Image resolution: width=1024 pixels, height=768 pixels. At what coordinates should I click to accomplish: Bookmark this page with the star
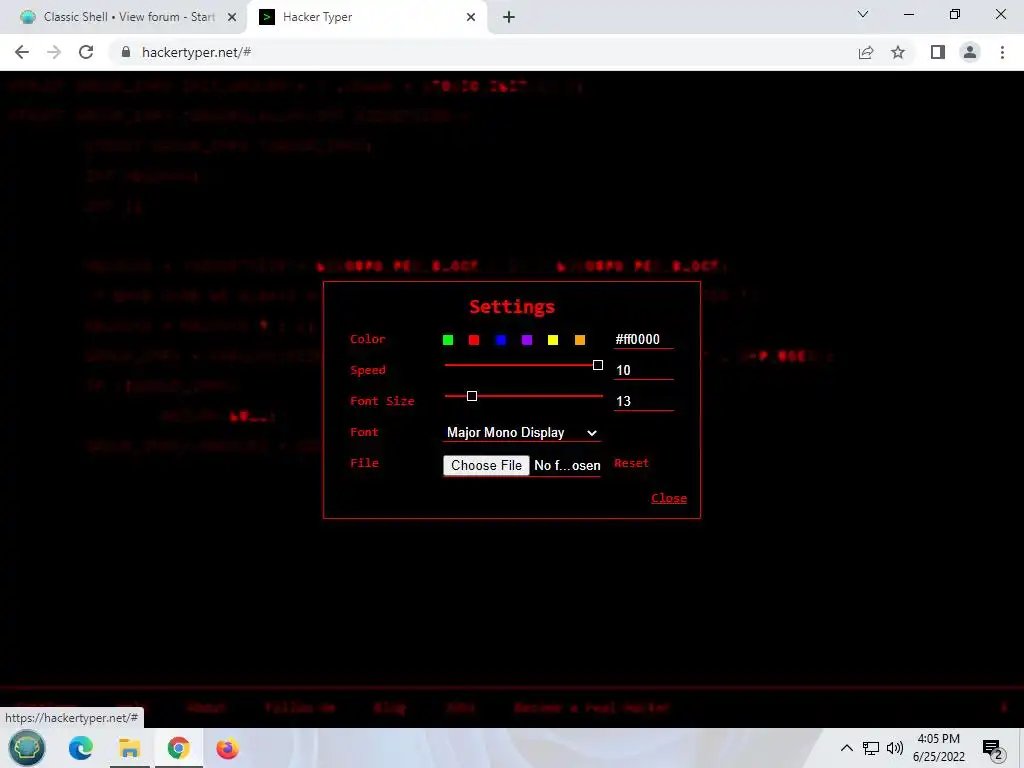pos(898,52)
